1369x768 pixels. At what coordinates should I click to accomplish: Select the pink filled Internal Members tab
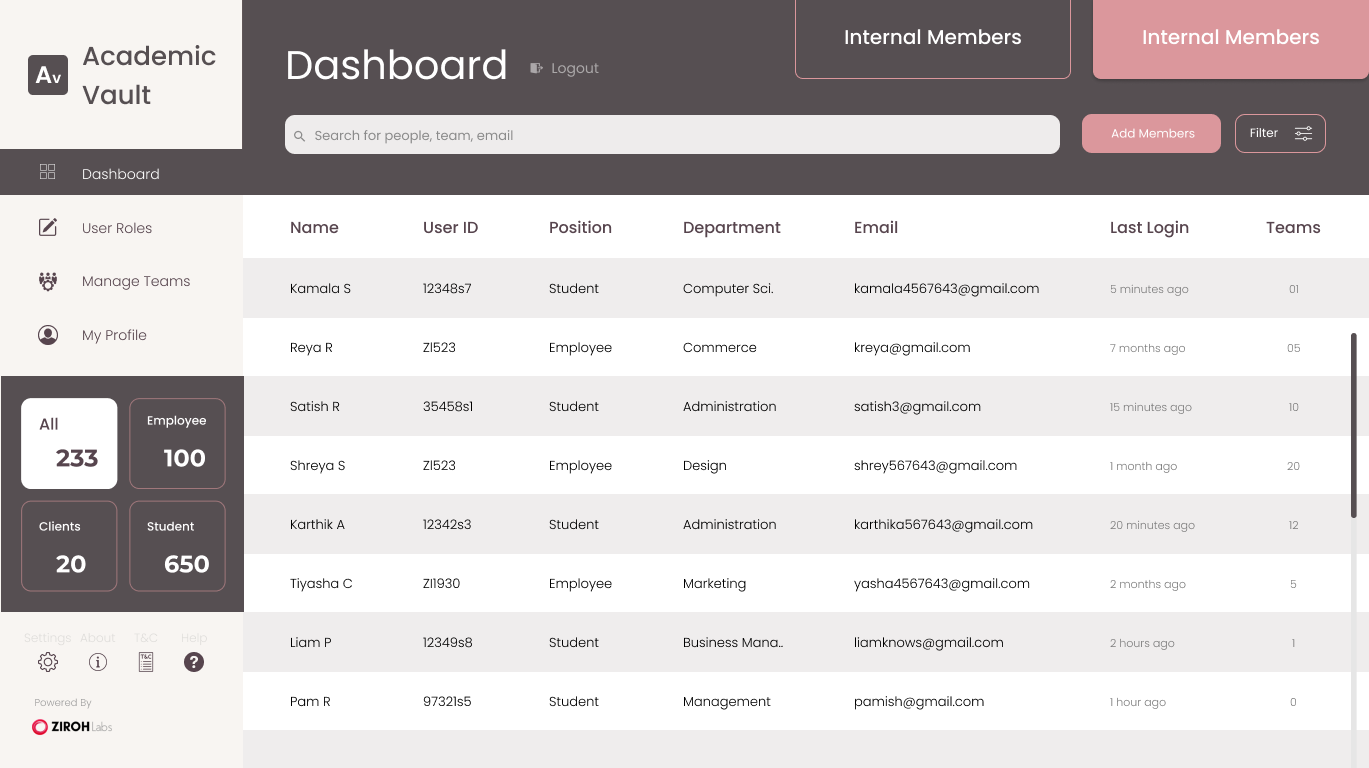1230,38
